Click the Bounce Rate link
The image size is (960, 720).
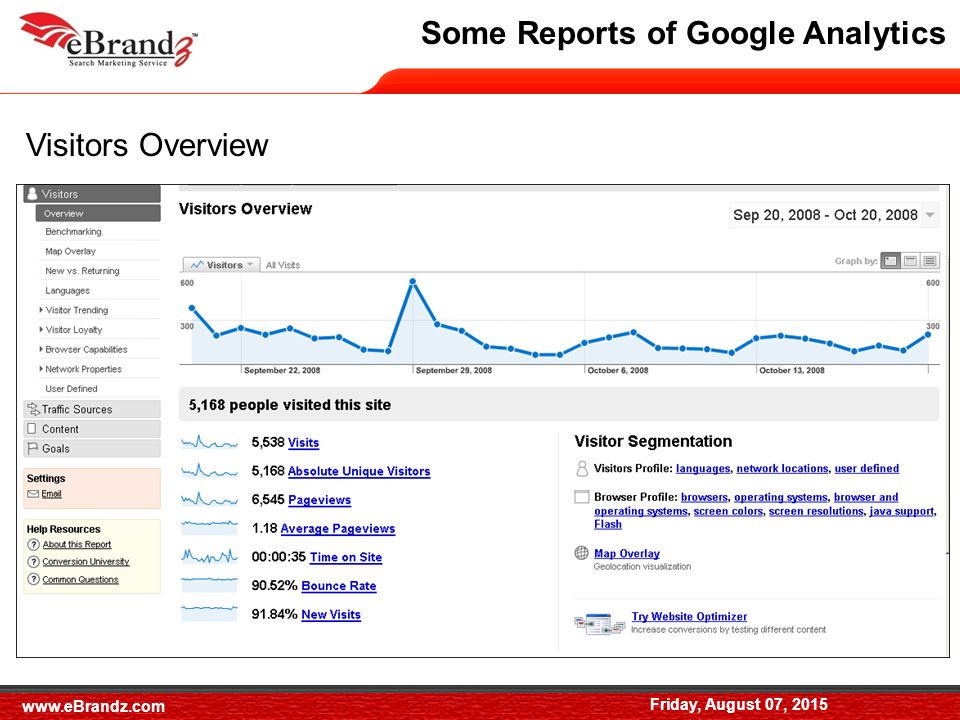tap(339, 585)
